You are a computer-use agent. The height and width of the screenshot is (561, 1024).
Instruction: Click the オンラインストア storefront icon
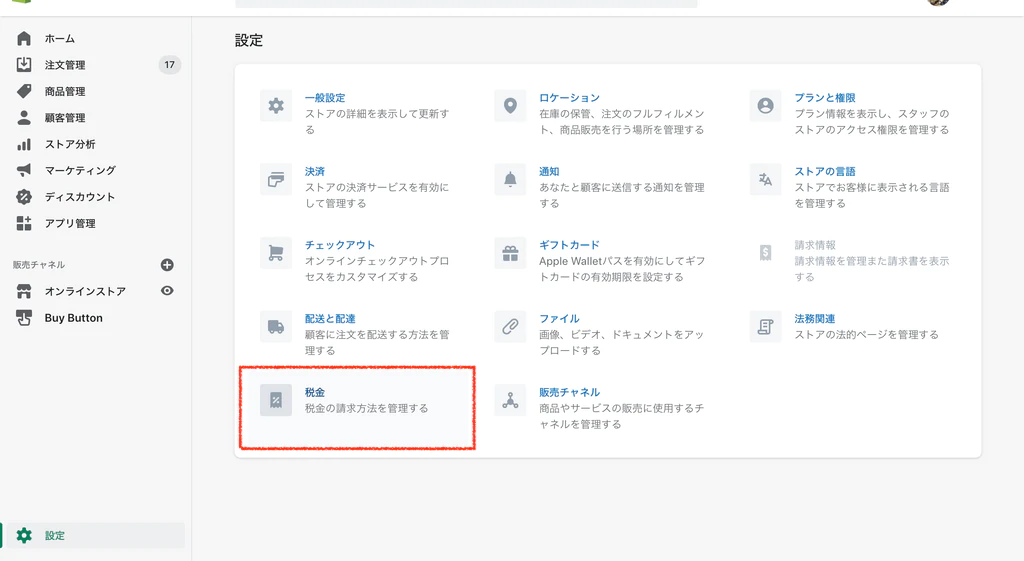[24, 291]
